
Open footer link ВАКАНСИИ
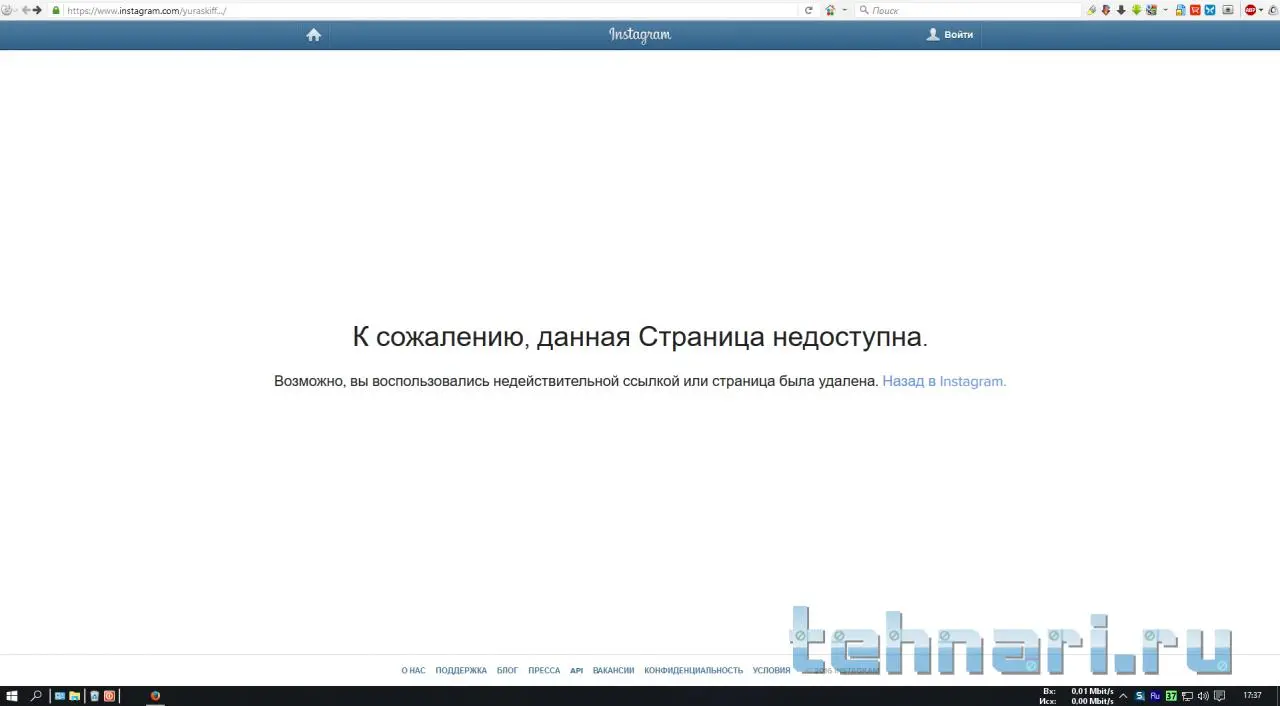[x=613, y=670]
